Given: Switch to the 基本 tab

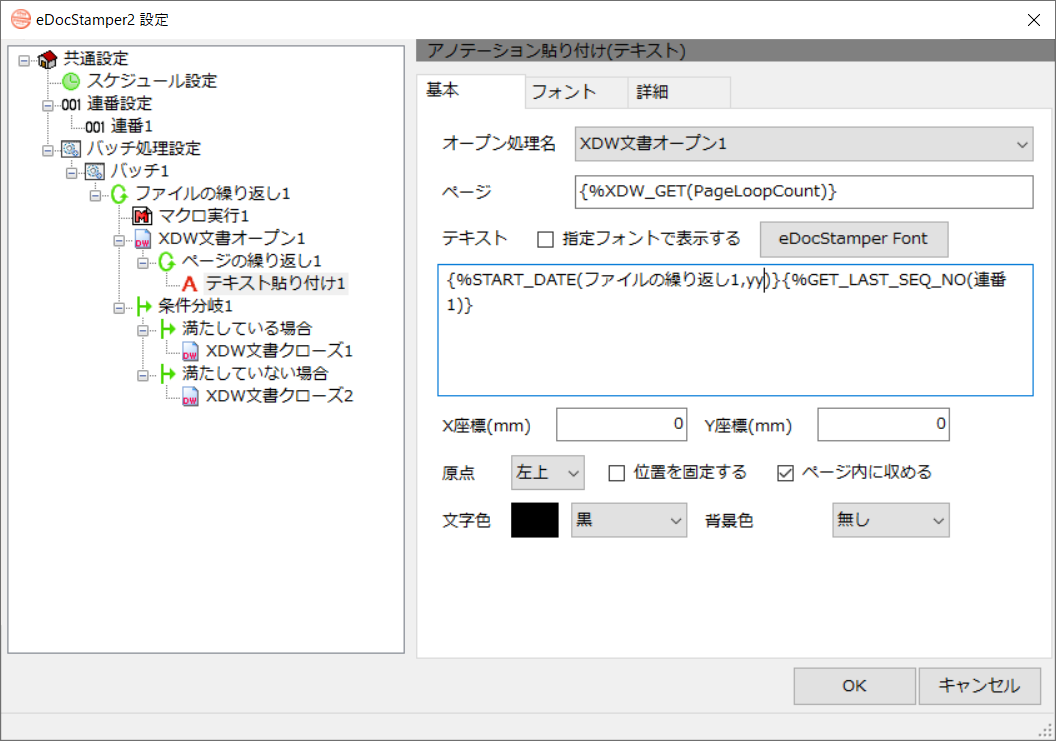Looking at the screenshot, I should (x=471, y=91).
